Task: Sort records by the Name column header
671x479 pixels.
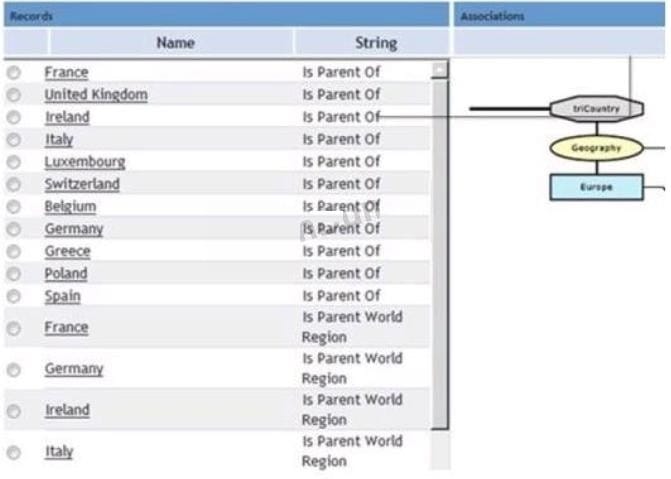Action: pyautogui.click(x=175, y=43)
